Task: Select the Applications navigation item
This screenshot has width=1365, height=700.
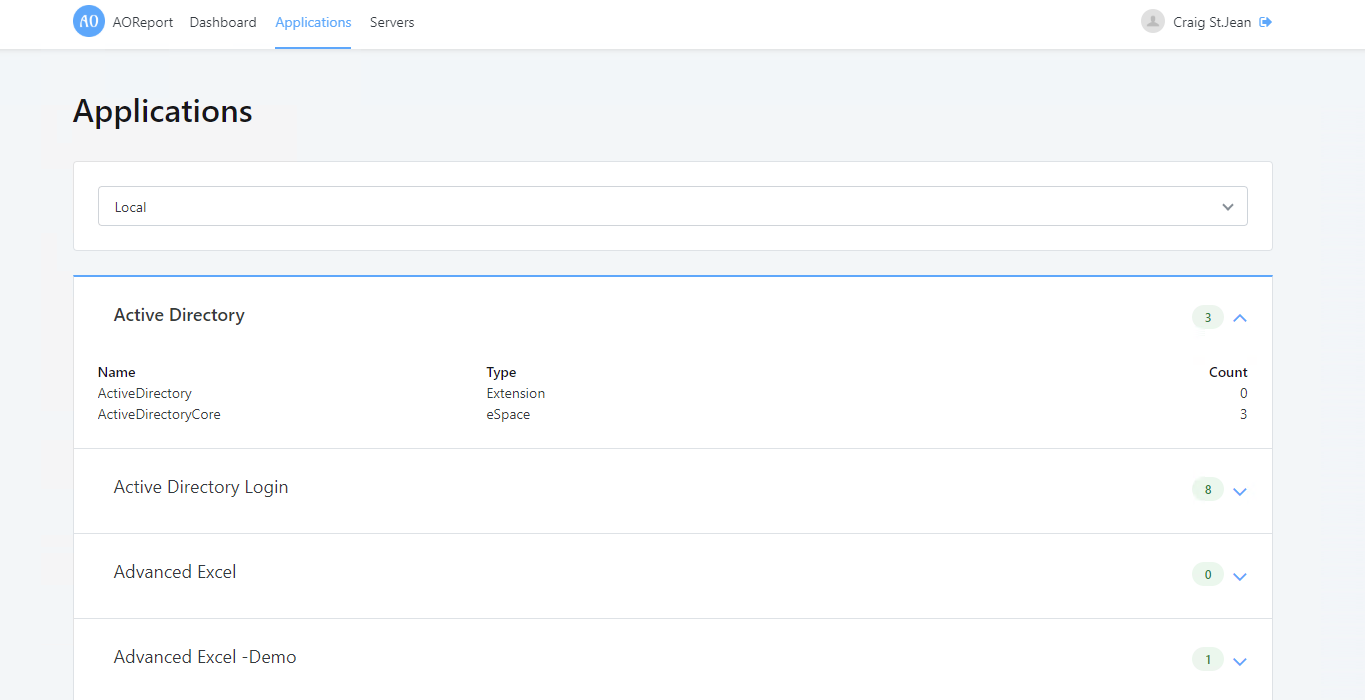Action: coord(313,21)
